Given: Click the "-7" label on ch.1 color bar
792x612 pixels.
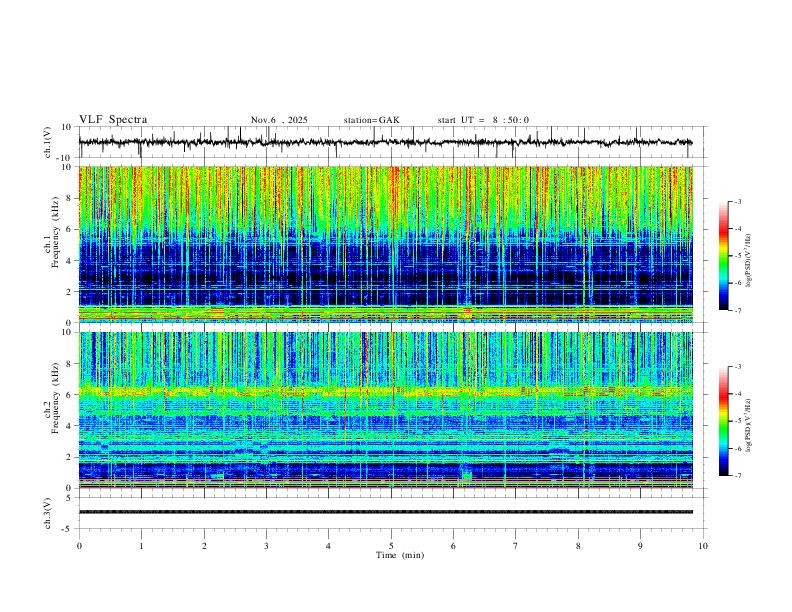Looking at the screenshot, I should 738,310.
